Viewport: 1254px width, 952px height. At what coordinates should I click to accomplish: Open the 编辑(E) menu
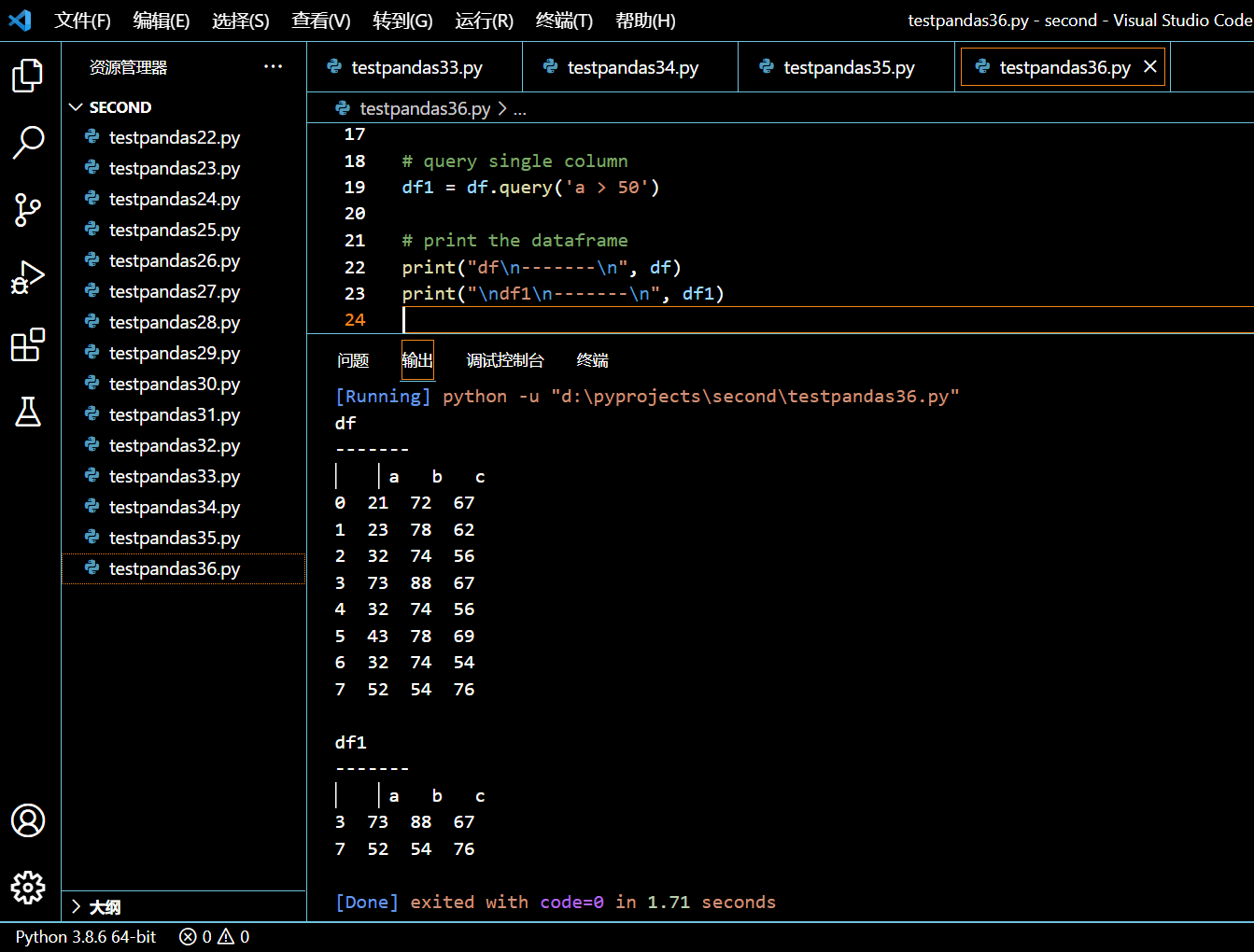(162, 21)
